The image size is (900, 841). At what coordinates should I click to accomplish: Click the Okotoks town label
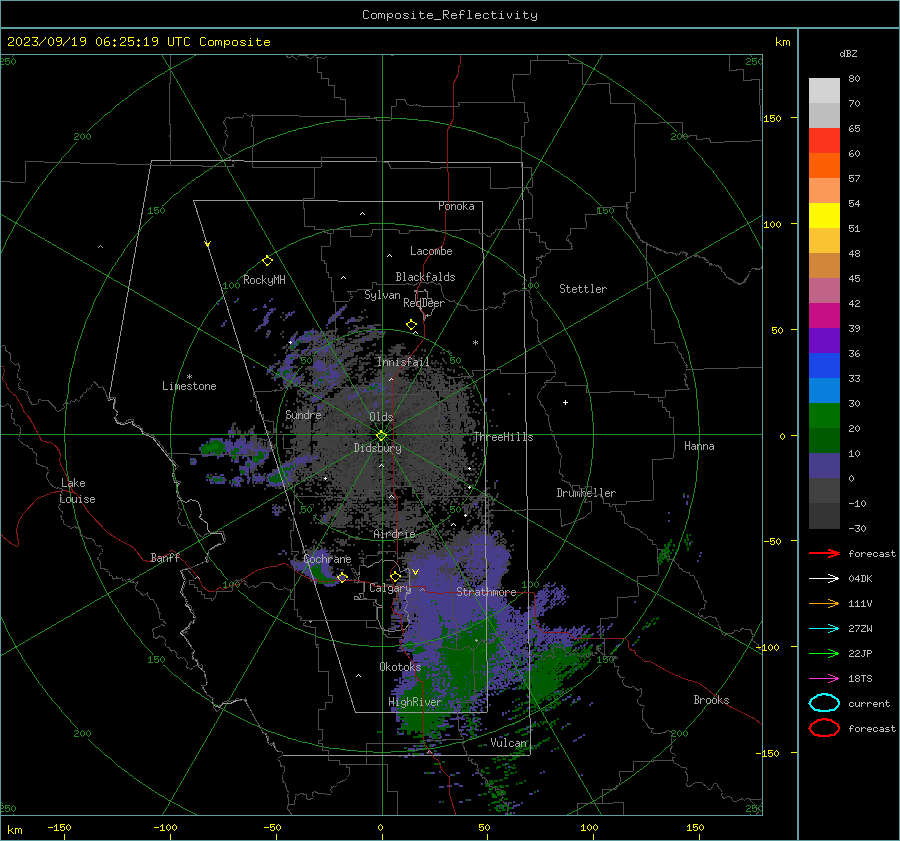click(x=400, y=667)
